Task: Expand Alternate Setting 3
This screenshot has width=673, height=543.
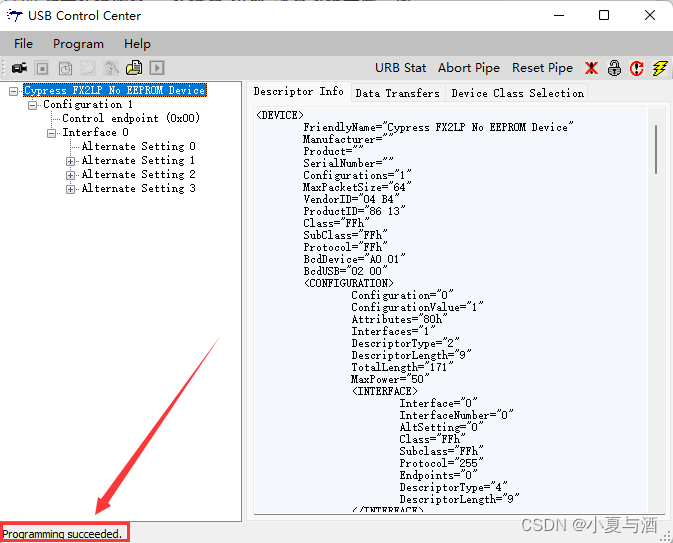Action: [x=70, y=189]
